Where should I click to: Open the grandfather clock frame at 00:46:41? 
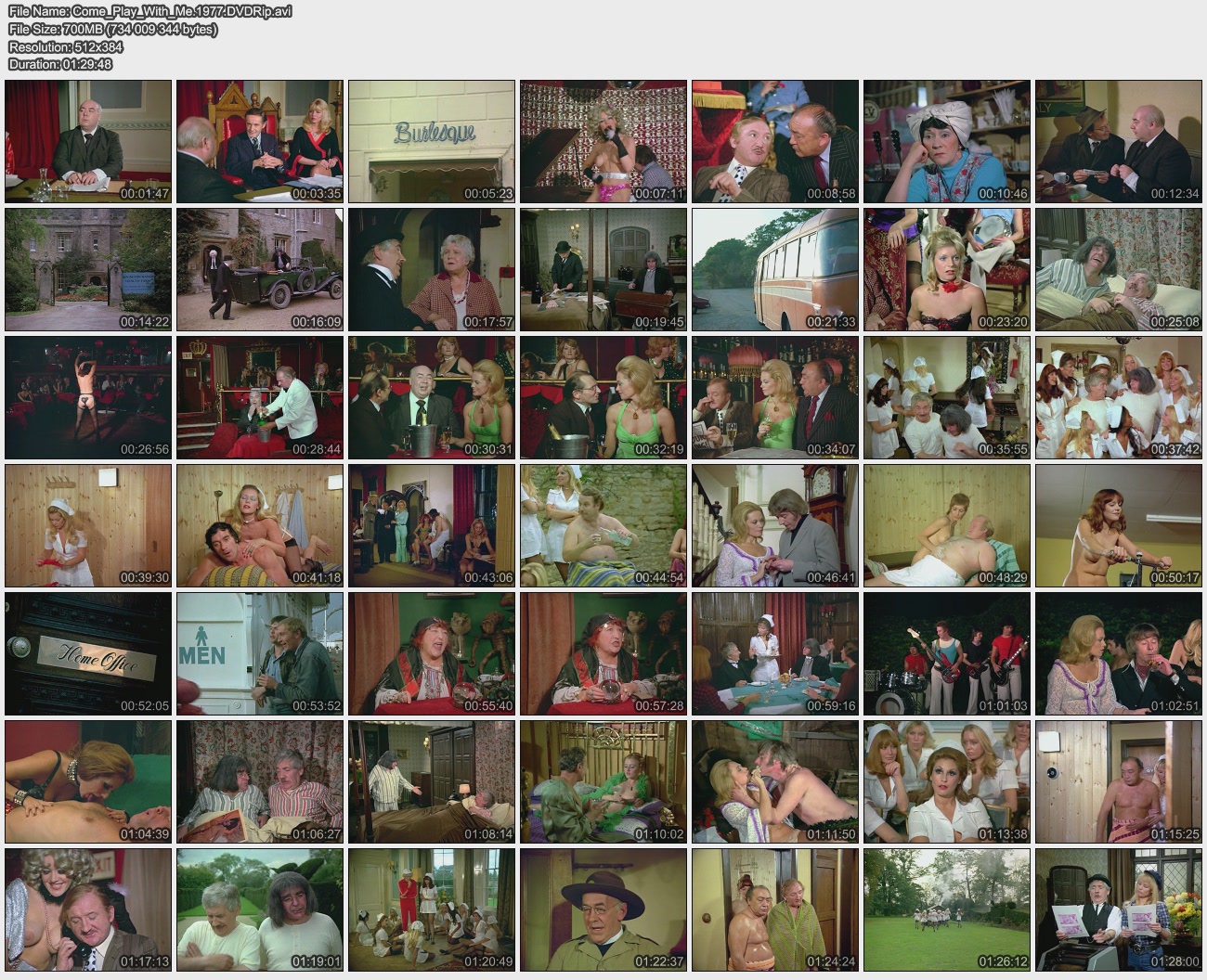click(x=774, y=525)
